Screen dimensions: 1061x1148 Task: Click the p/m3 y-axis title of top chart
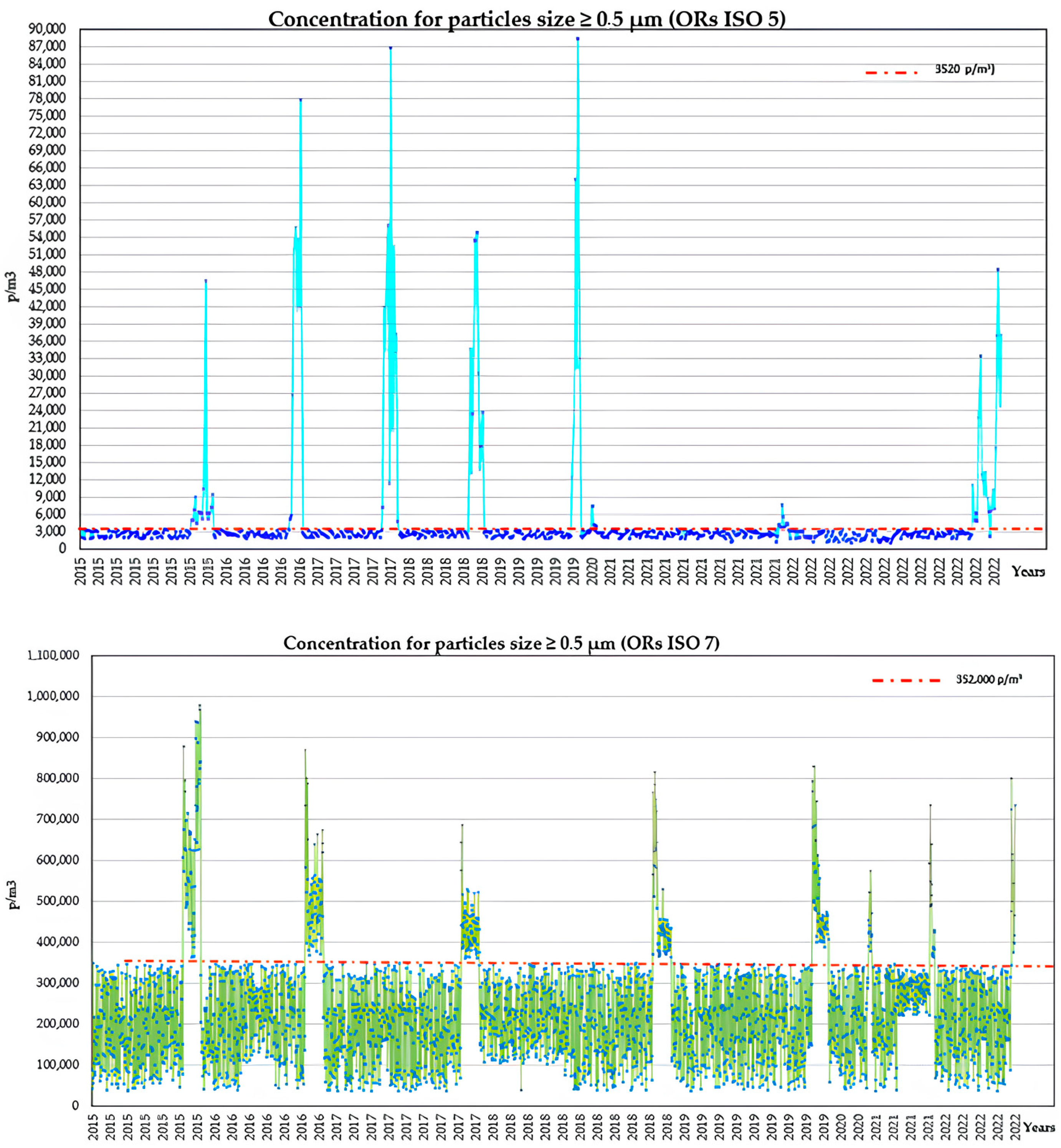pyautogui.click(x=12, y=287)
